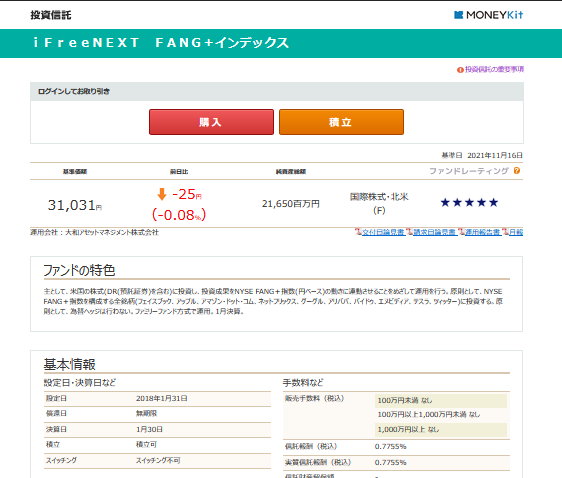This screenshot has width=562, height=478.
Task: Open the 運用報告書 link
Action: [x=482, y=232]
